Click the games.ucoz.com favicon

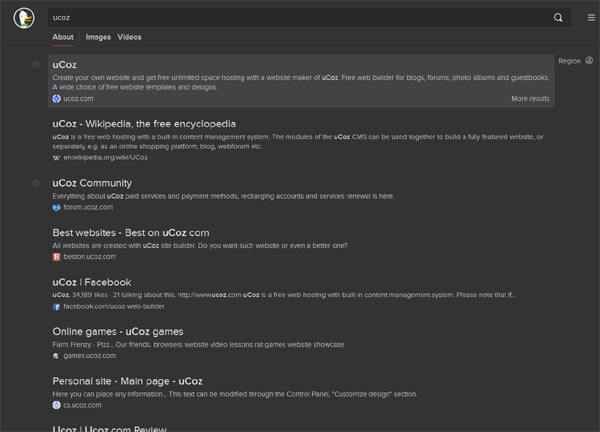(56, 356)
